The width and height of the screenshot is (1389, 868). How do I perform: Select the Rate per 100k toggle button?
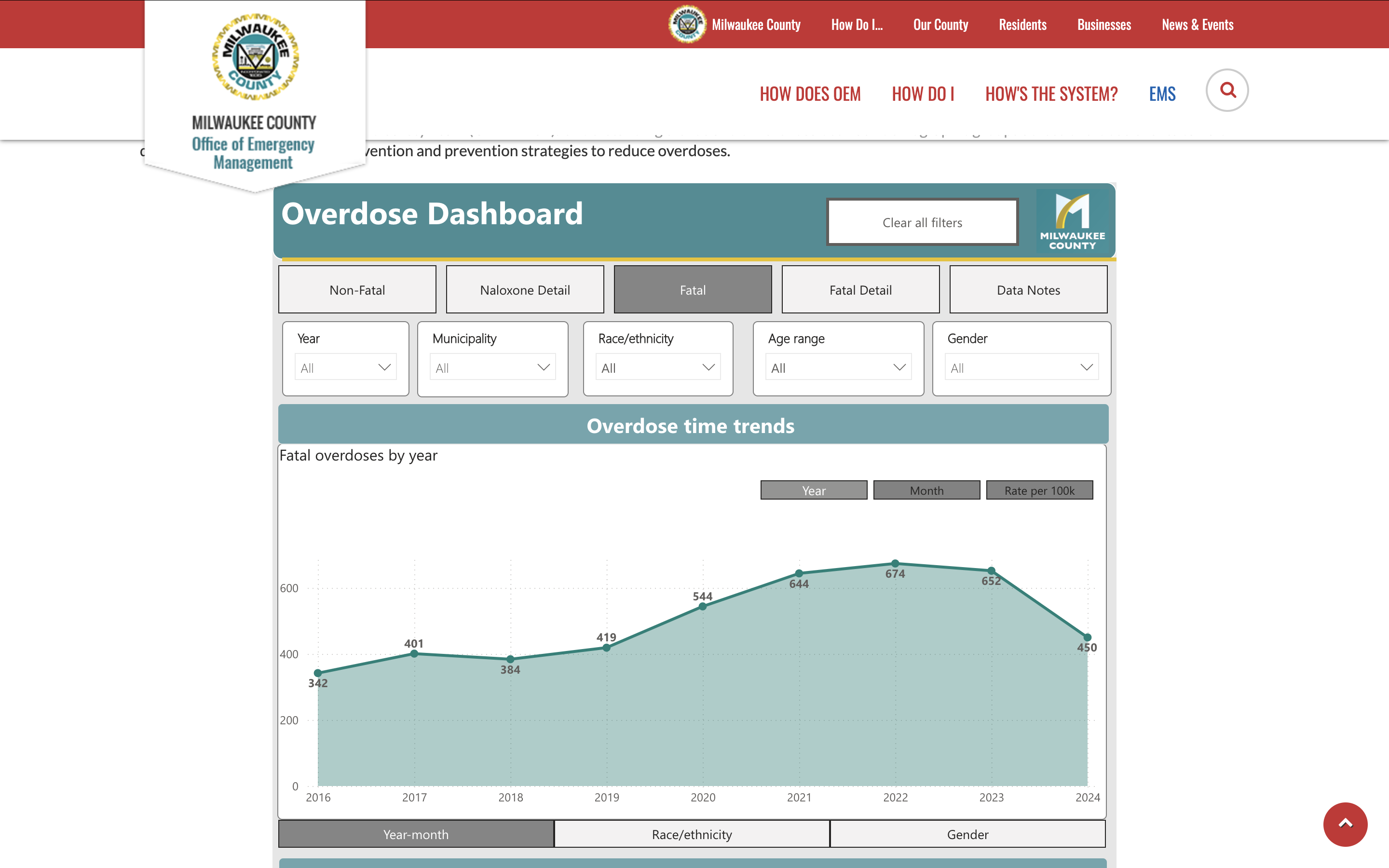pyautogui.click(x=1039, y=490)
